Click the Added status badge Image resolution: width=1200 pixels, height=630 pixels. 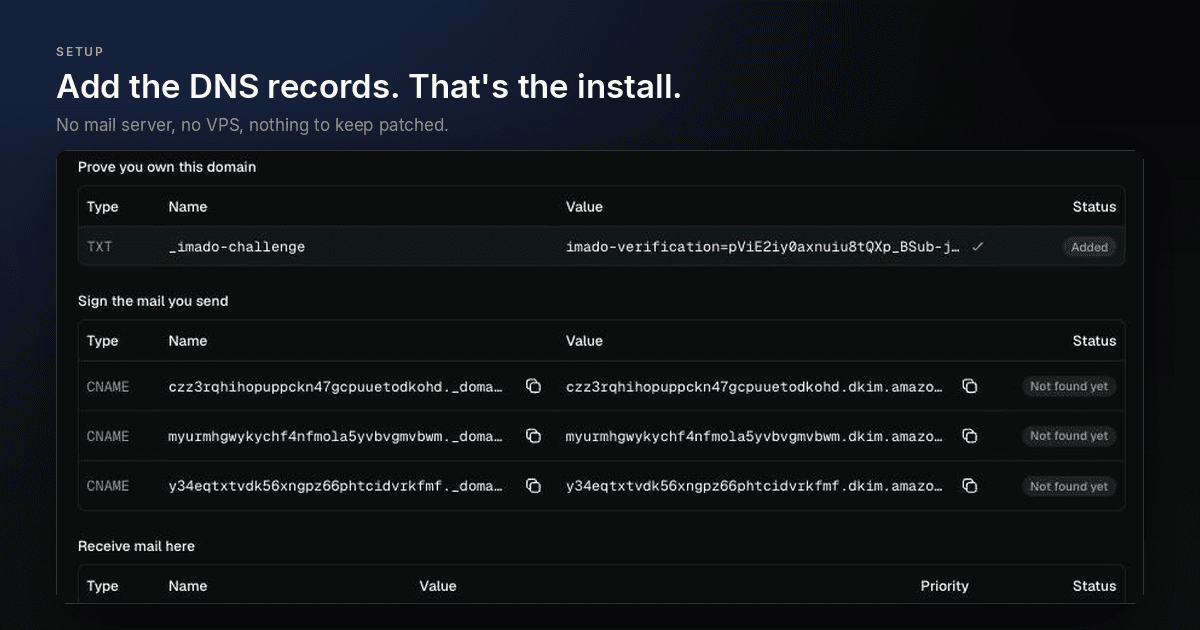[1089, 247]
